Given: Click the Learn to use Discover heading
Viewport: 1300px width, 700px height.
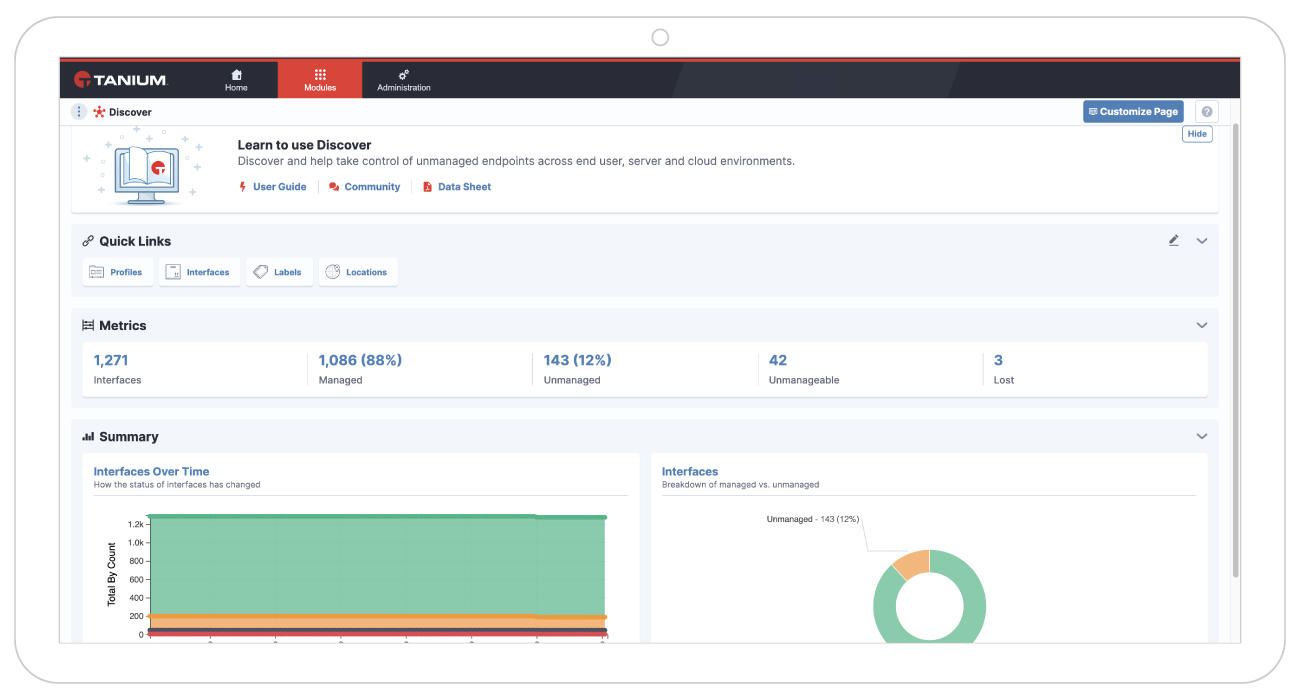Looking at the screenshot, I should coord(304,145).
